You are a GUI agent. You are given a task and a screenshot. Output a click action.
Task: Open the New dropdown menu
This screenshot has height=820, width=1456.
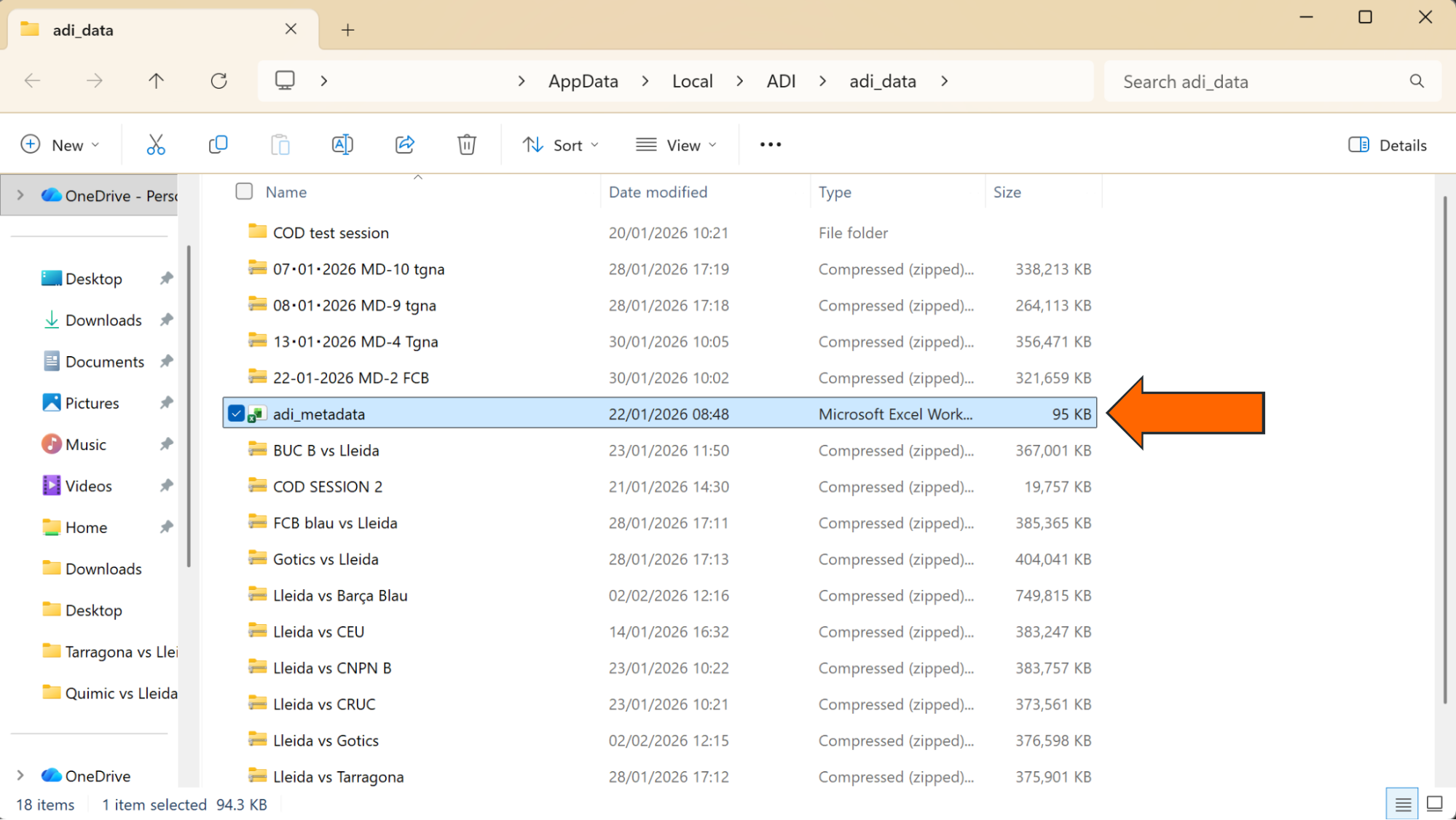tap(60, 145)
